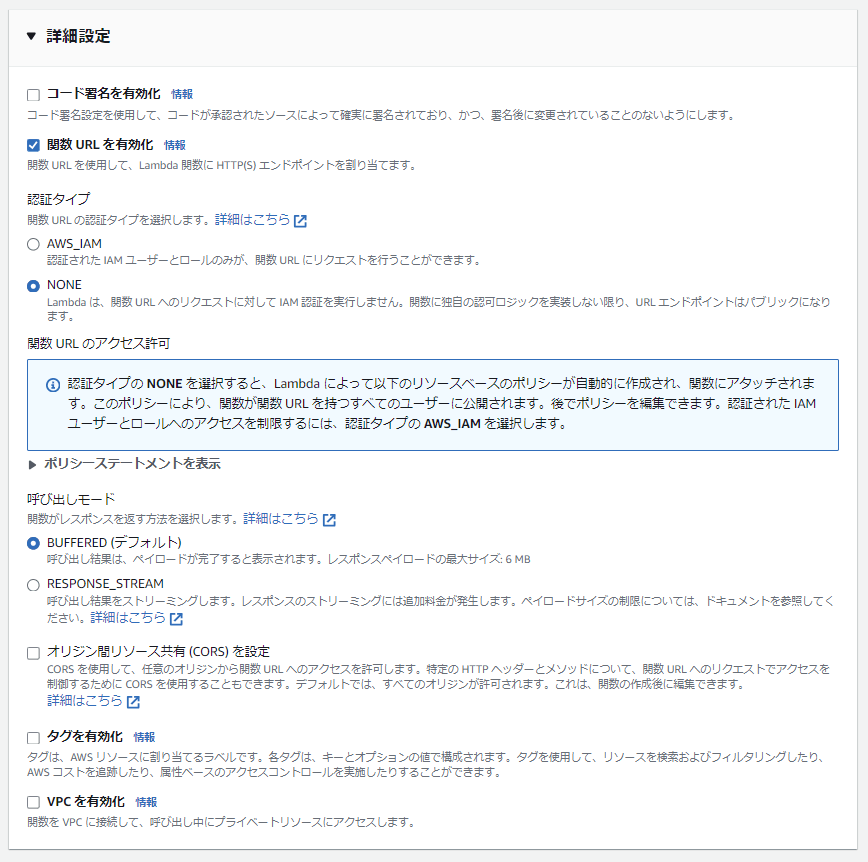Select the AWS_IAM radio button
Image resolution: width=868 pixels, height=862 pixels.
(34, 244)
